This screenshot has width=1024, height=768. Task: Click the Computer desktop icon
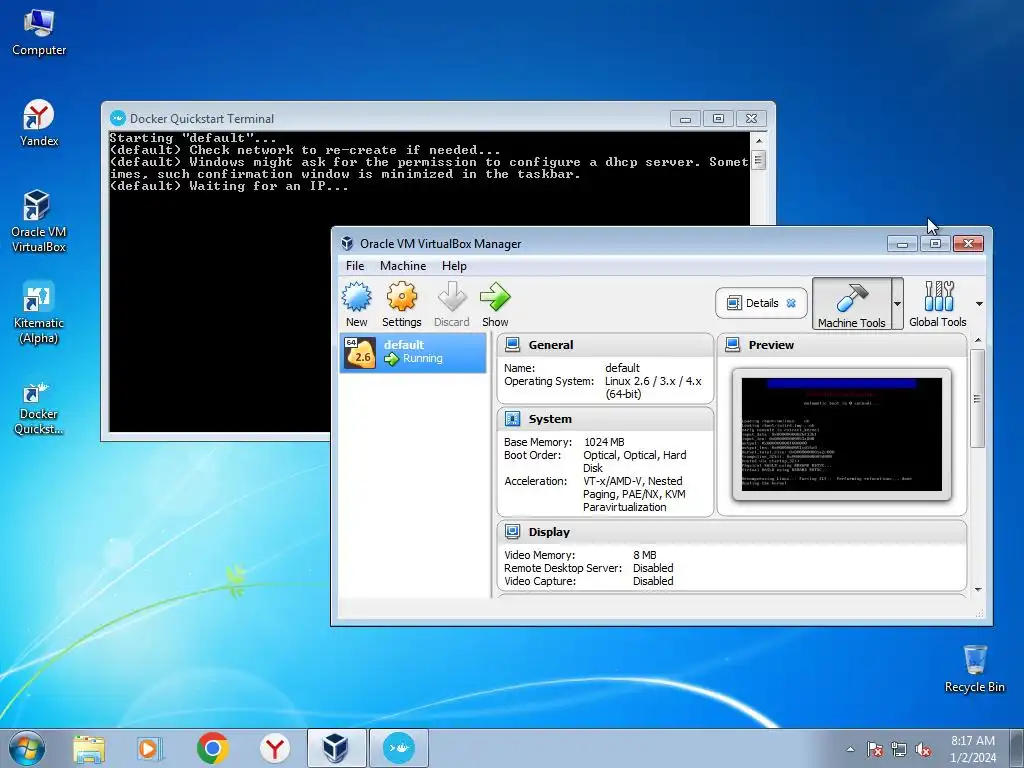pos(39,33)
